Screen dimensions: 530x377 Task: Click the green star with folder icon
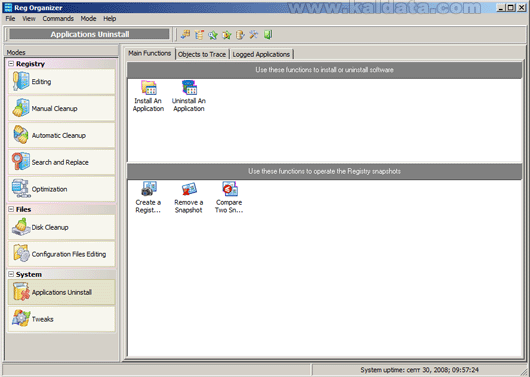226,34
